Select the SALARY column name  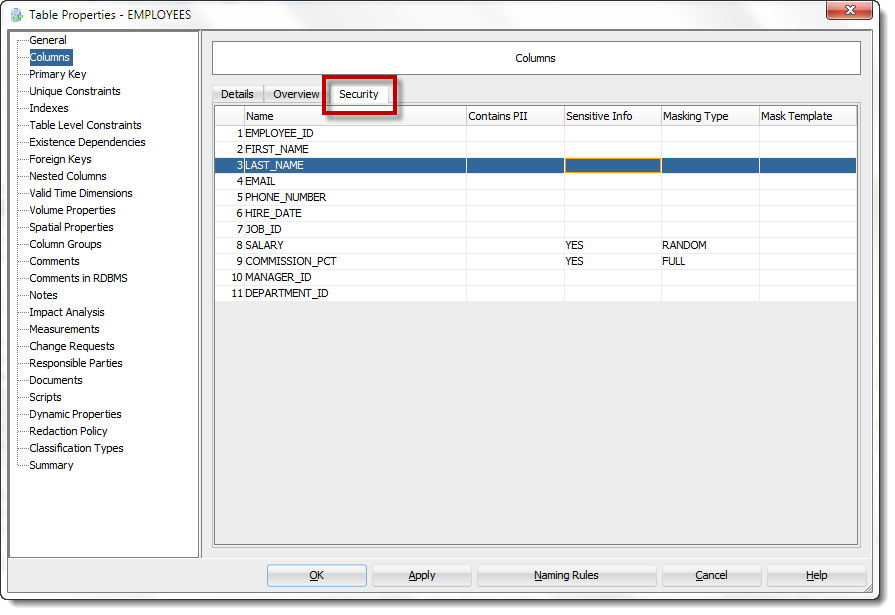click(x=355, y=246)
